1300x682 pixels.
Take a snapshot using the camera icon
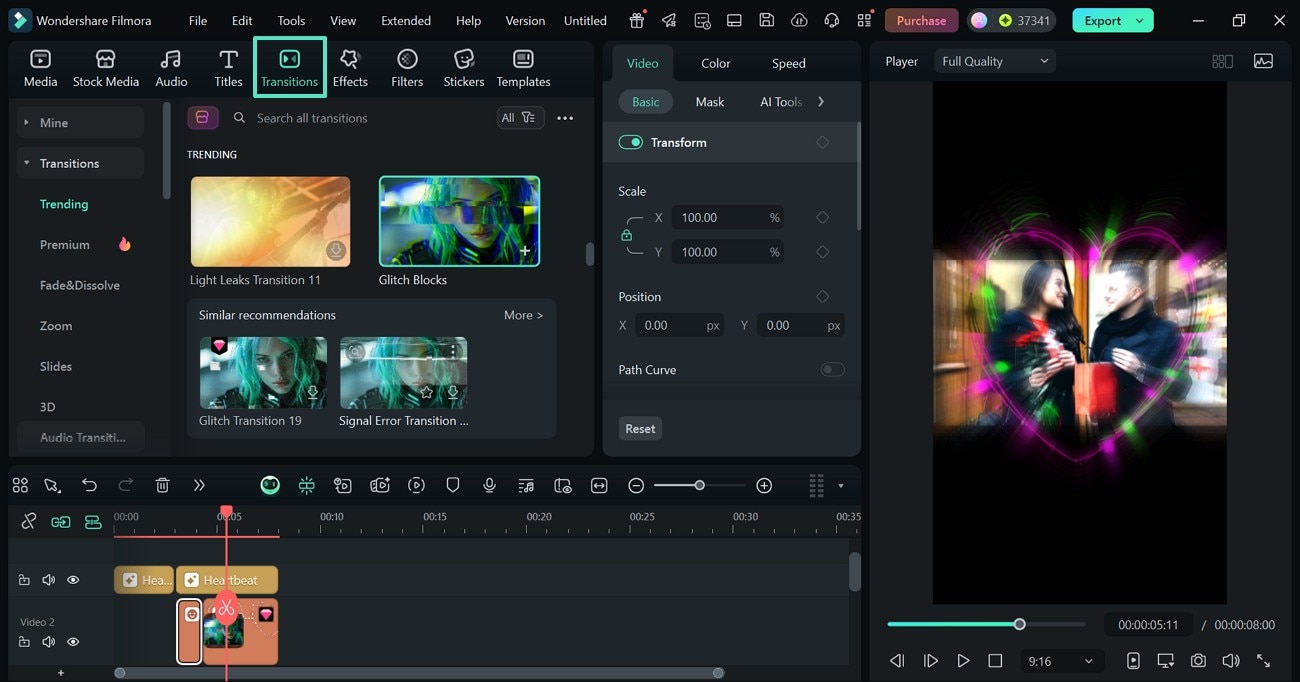pyautogui.click(x=1198, y=660)
